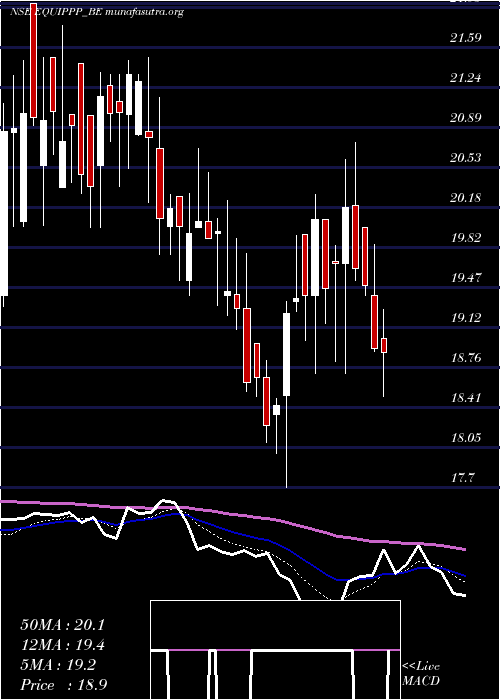500x700 pixels.
Task: Click the <<Live MACD label
Action: pos(421,673)
